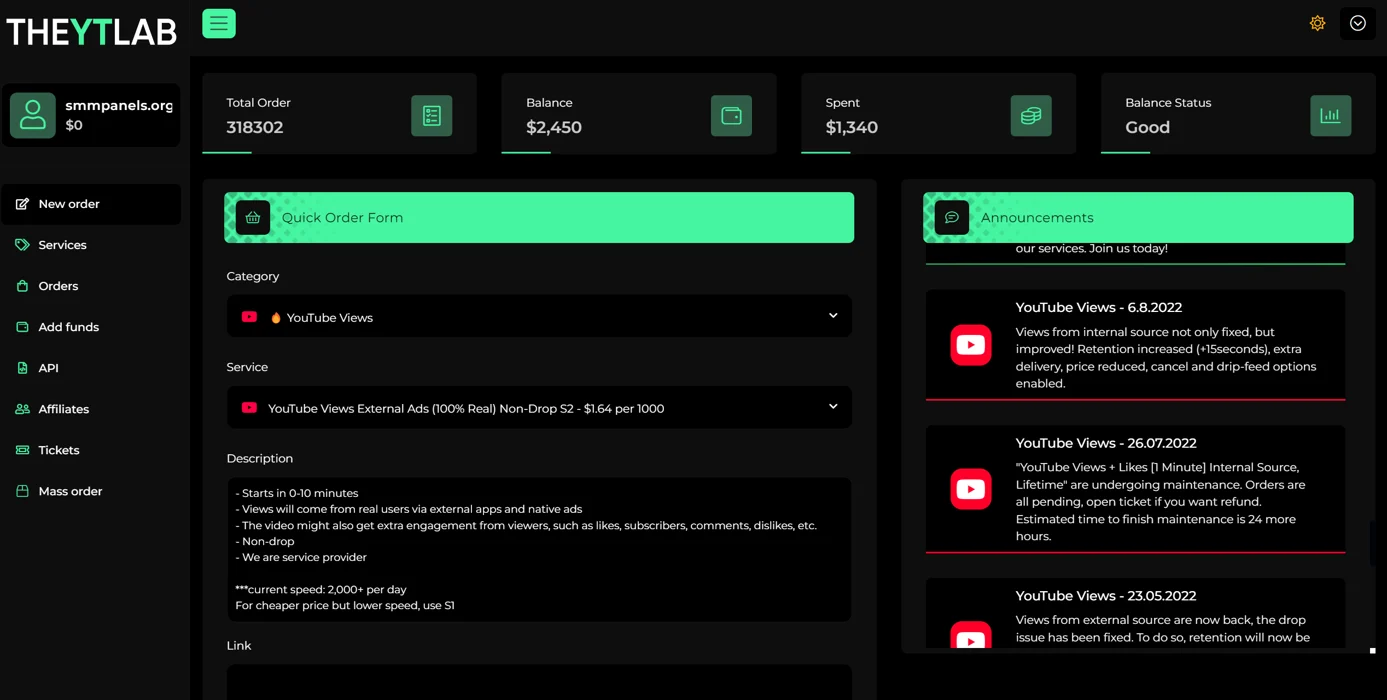Go to the Services page

(x=91, y=245)
